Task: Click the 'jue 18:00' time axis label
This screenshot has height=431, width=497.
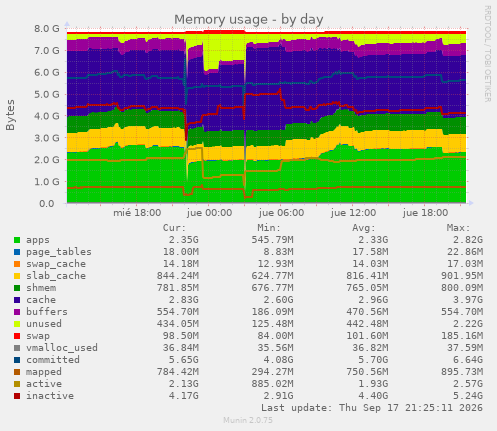Action: 425,213
